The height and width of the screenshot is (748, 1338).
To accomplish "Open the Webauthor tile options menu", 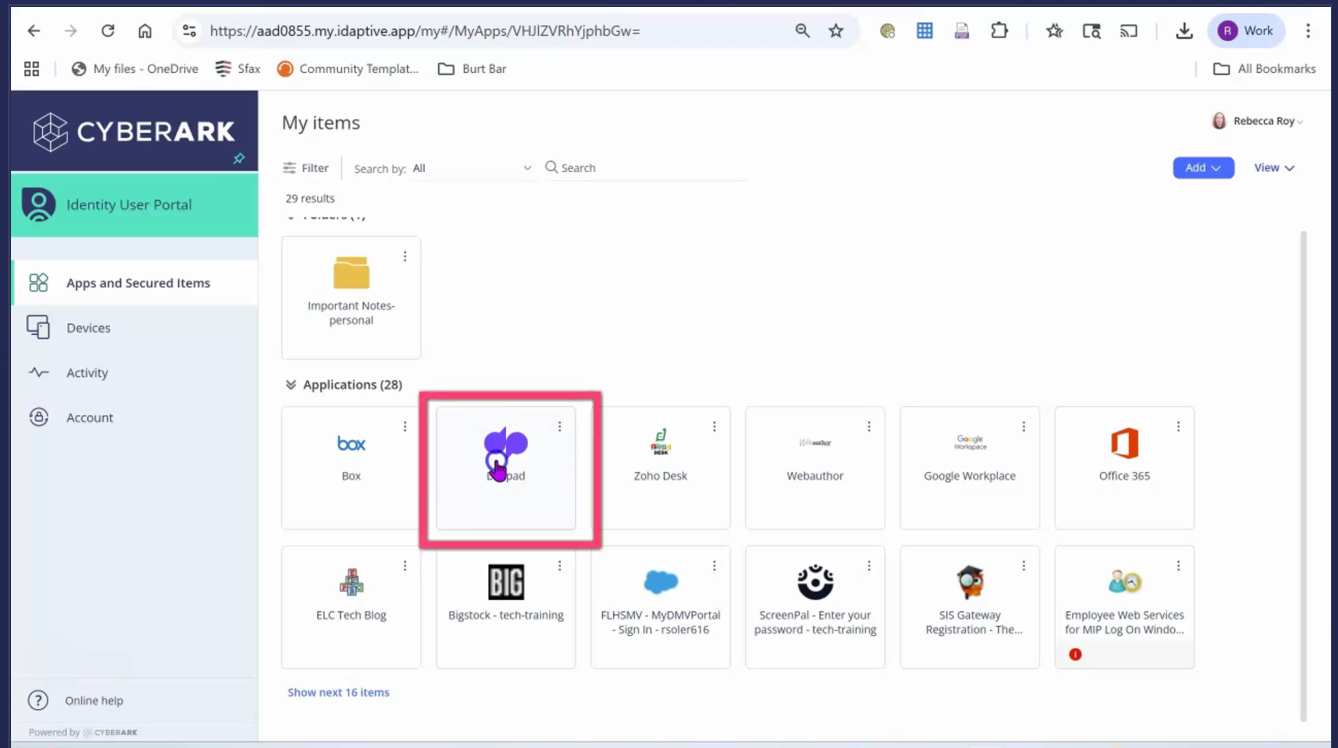I will 869,427.
